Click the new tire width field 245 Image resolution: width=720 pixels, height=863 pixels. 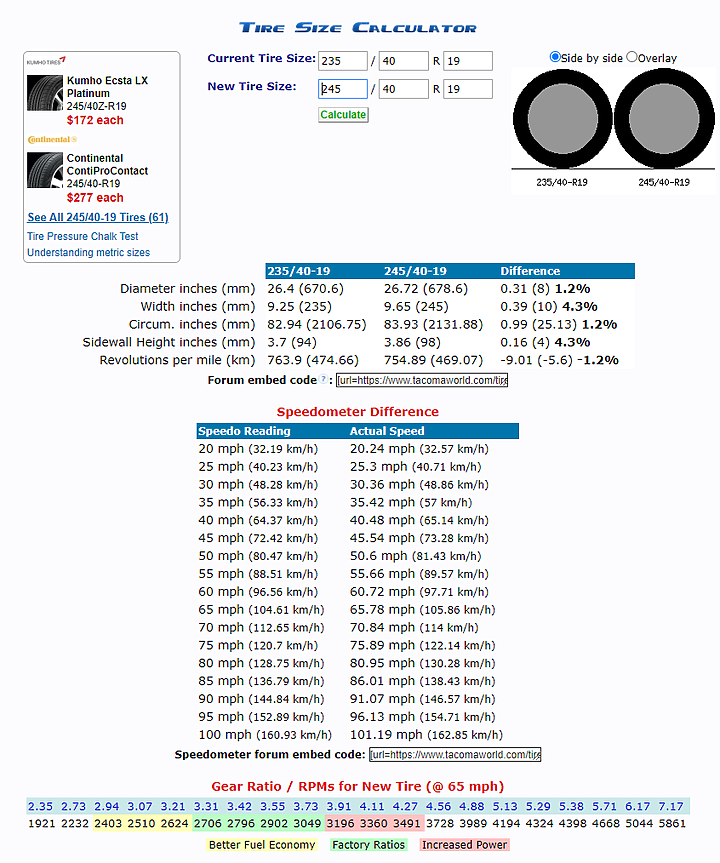(x=342, y=89)
